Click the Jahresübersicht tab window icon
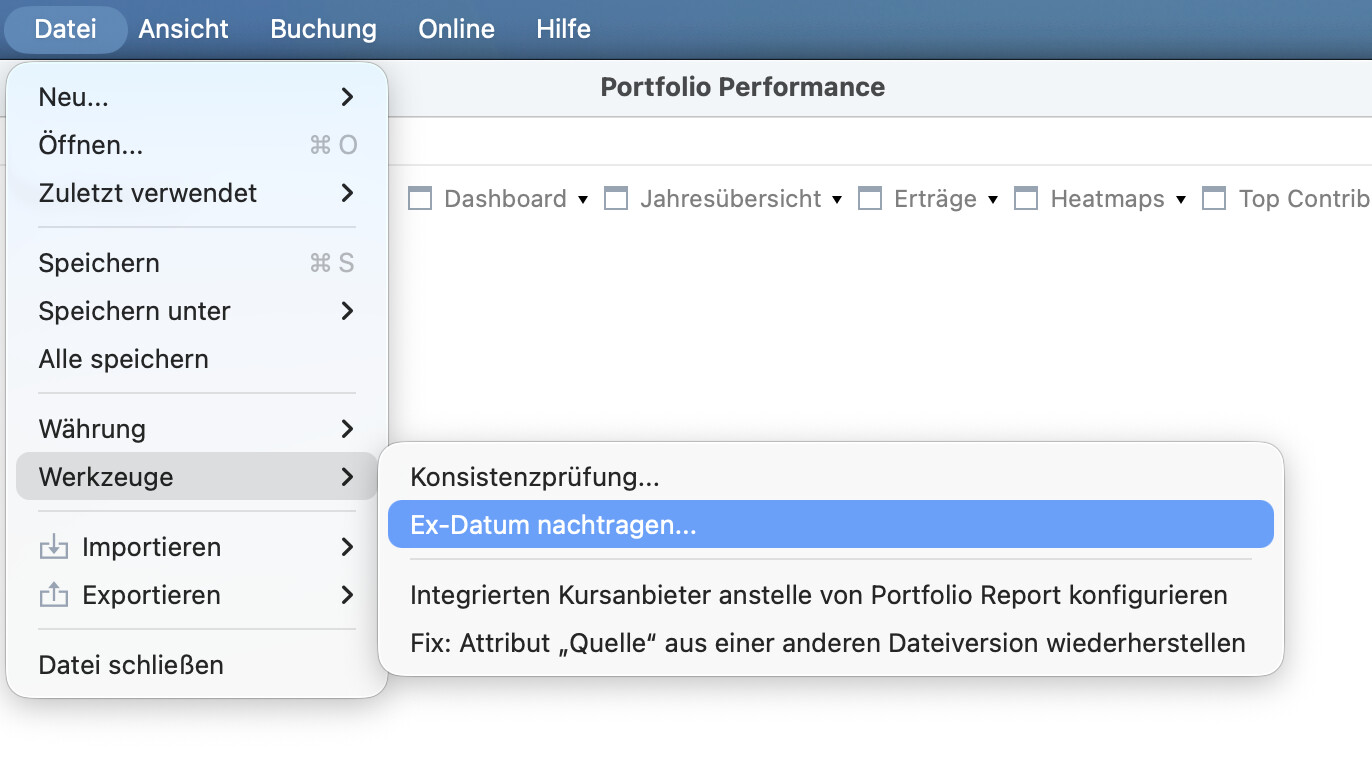 [x=616, y=199]
